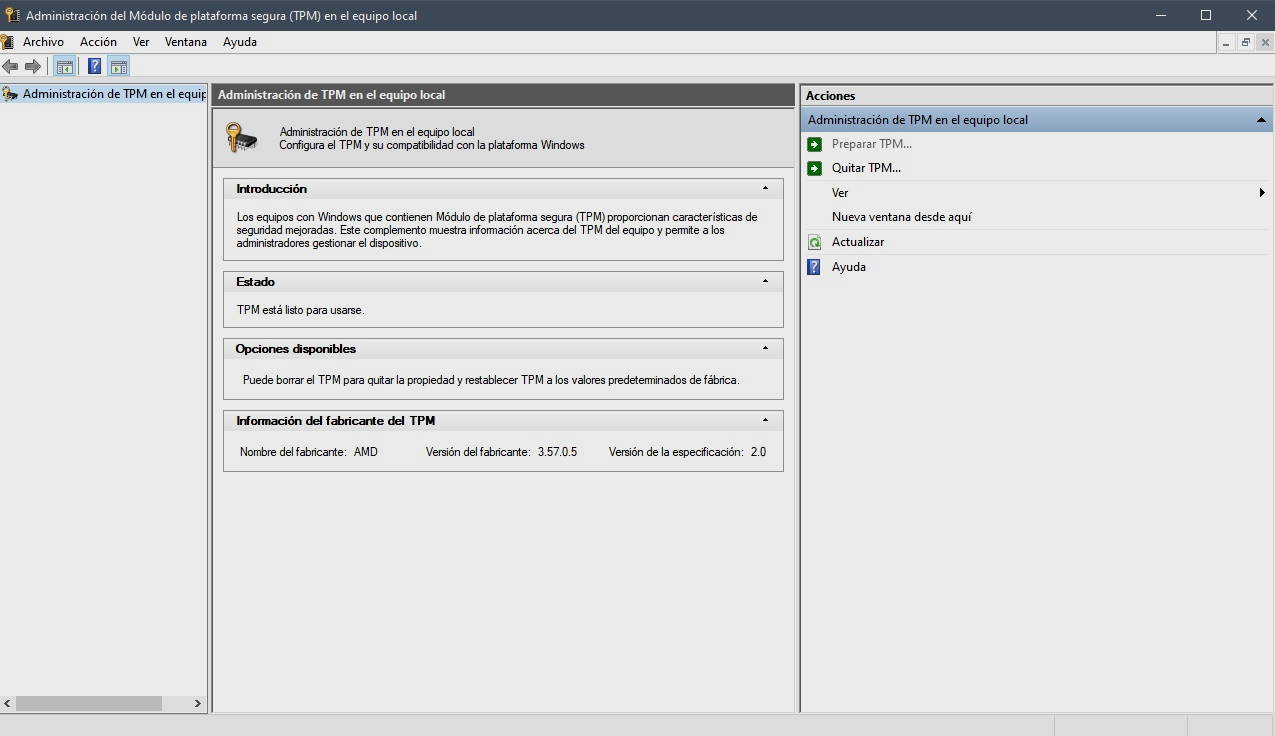Click the Actualizar refresh icon
The height and width of the screenshot is (736, 1275).
[814, 242]
